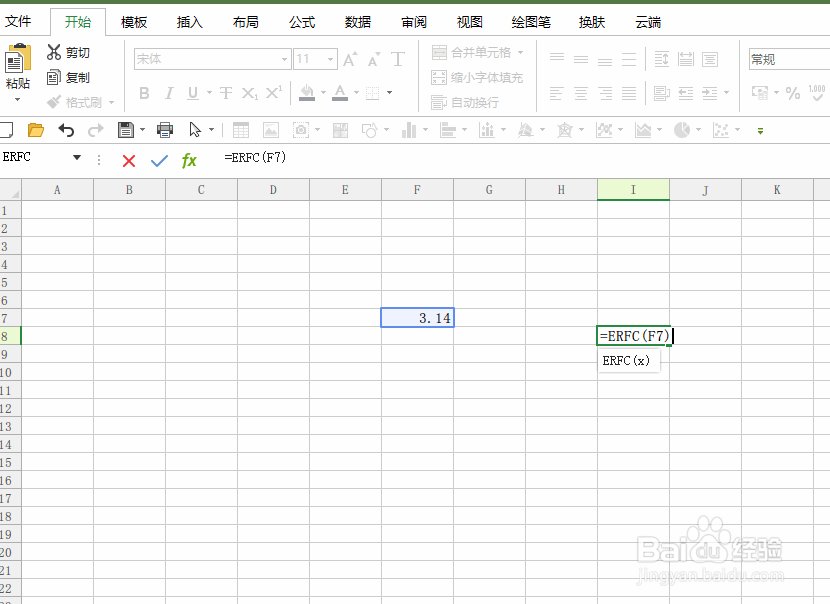
Task: Click the screenshot camera icon
Action: pyautogui.click(x=301, y=130)
